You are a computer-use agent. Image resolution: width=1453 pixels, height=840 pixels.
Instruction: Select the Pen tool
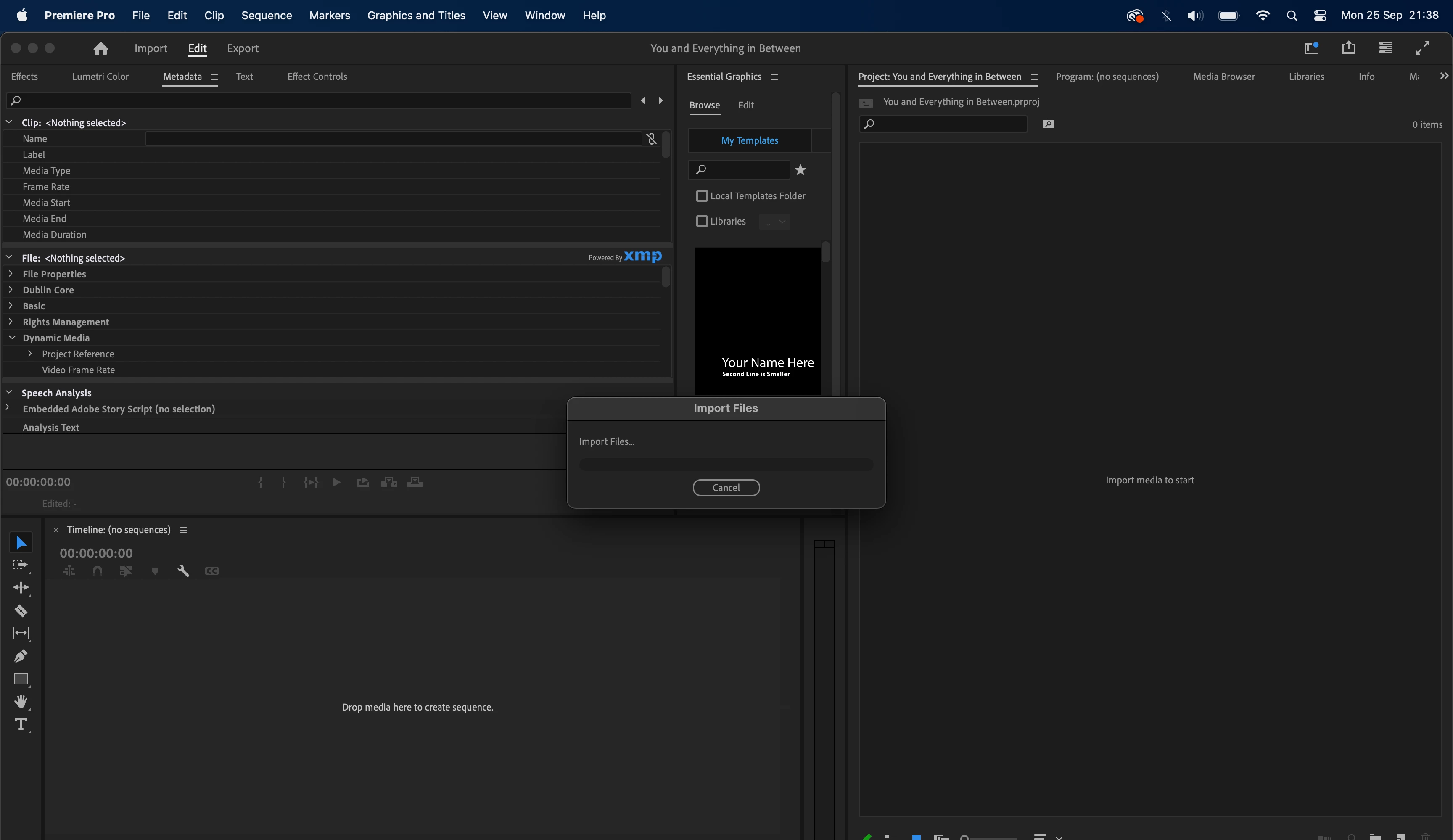tap(21, 656)
